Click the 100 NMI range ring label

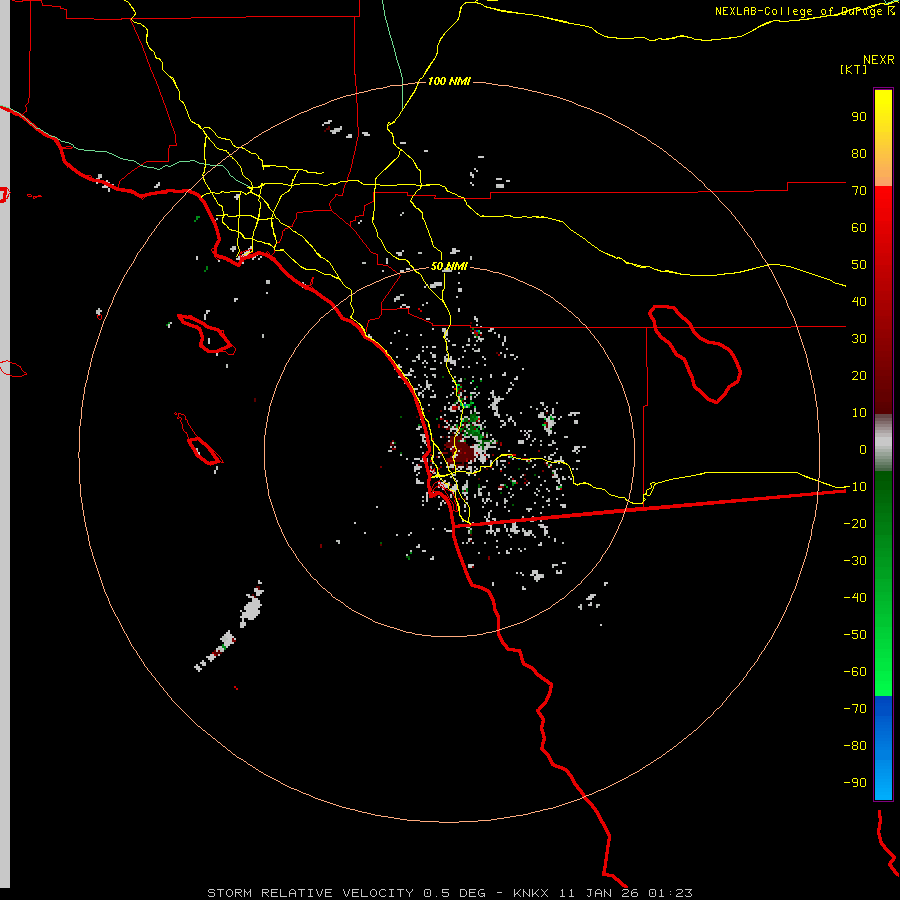point(449,81)
